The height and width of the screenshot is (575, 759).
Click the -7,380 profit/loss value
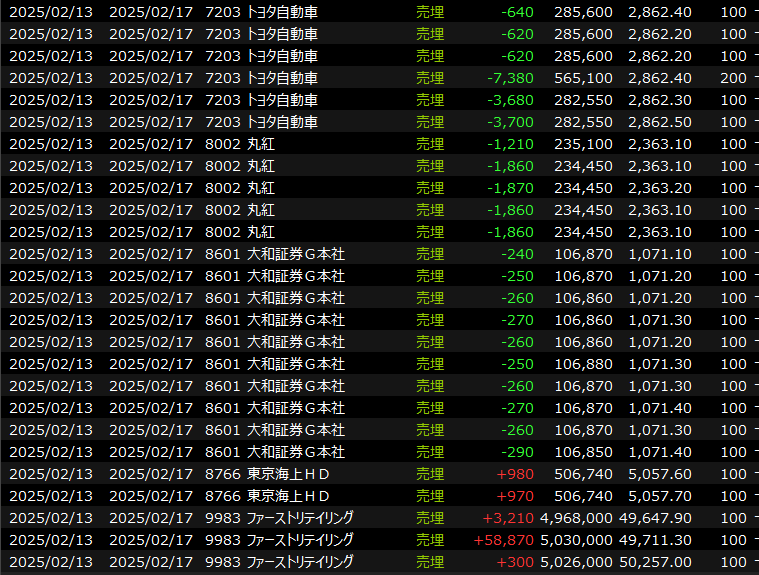(511, 78)
